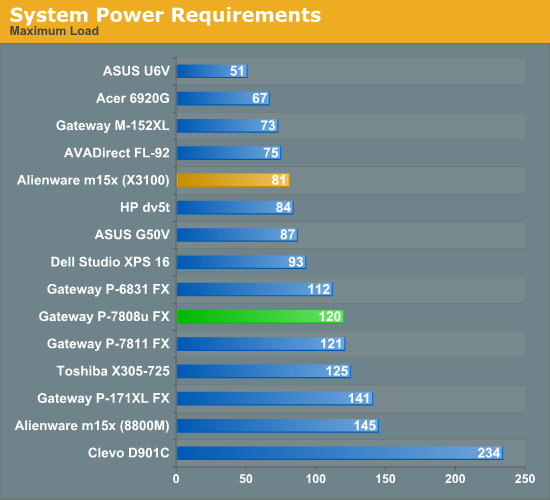
Task: Click the Gateway P-6831 FX value 112
Action: click(x=319, y=289)
